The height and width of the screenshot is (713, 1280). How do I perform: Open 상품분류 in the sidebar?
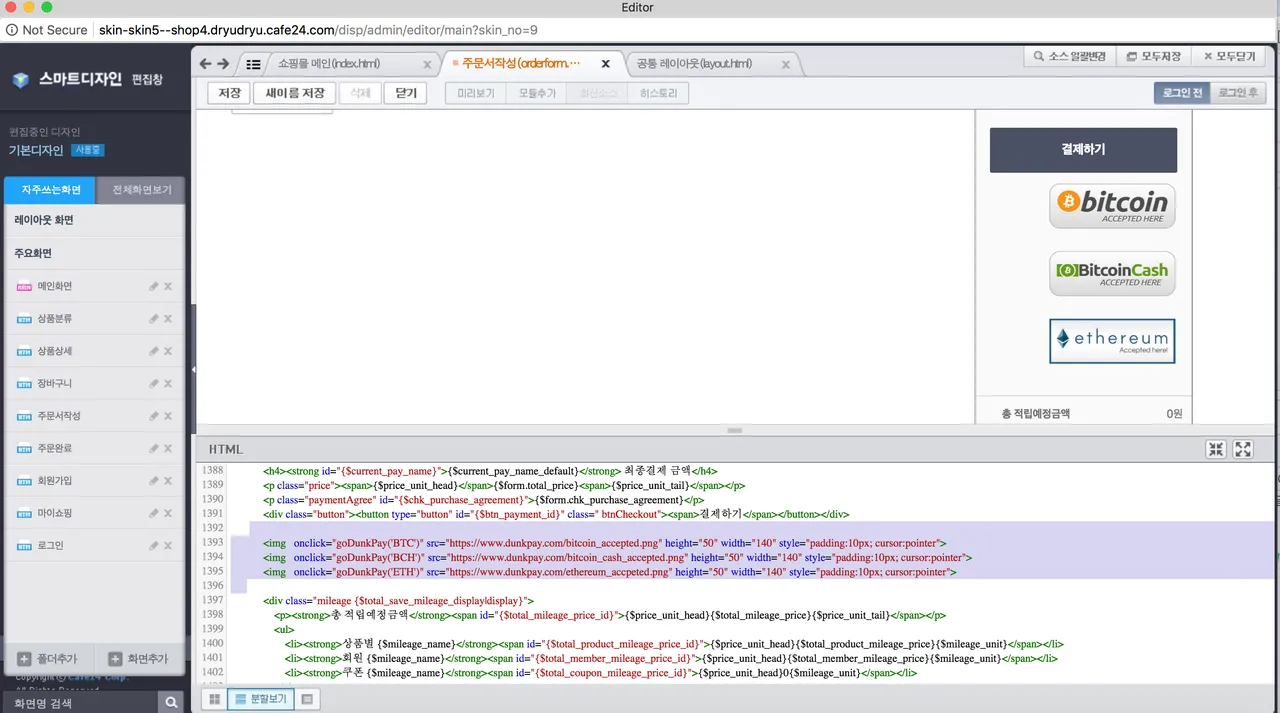(54, 318)
